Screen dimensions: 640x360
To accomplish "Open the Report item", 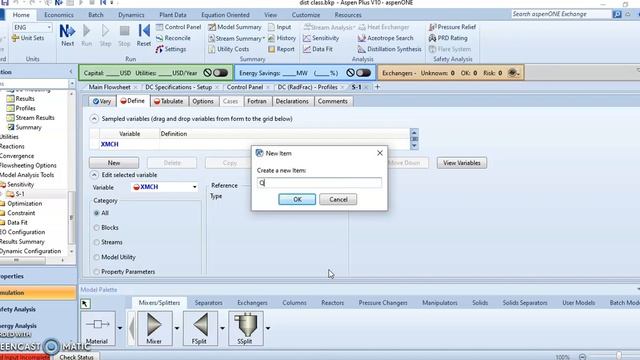I will click(281, 49).
